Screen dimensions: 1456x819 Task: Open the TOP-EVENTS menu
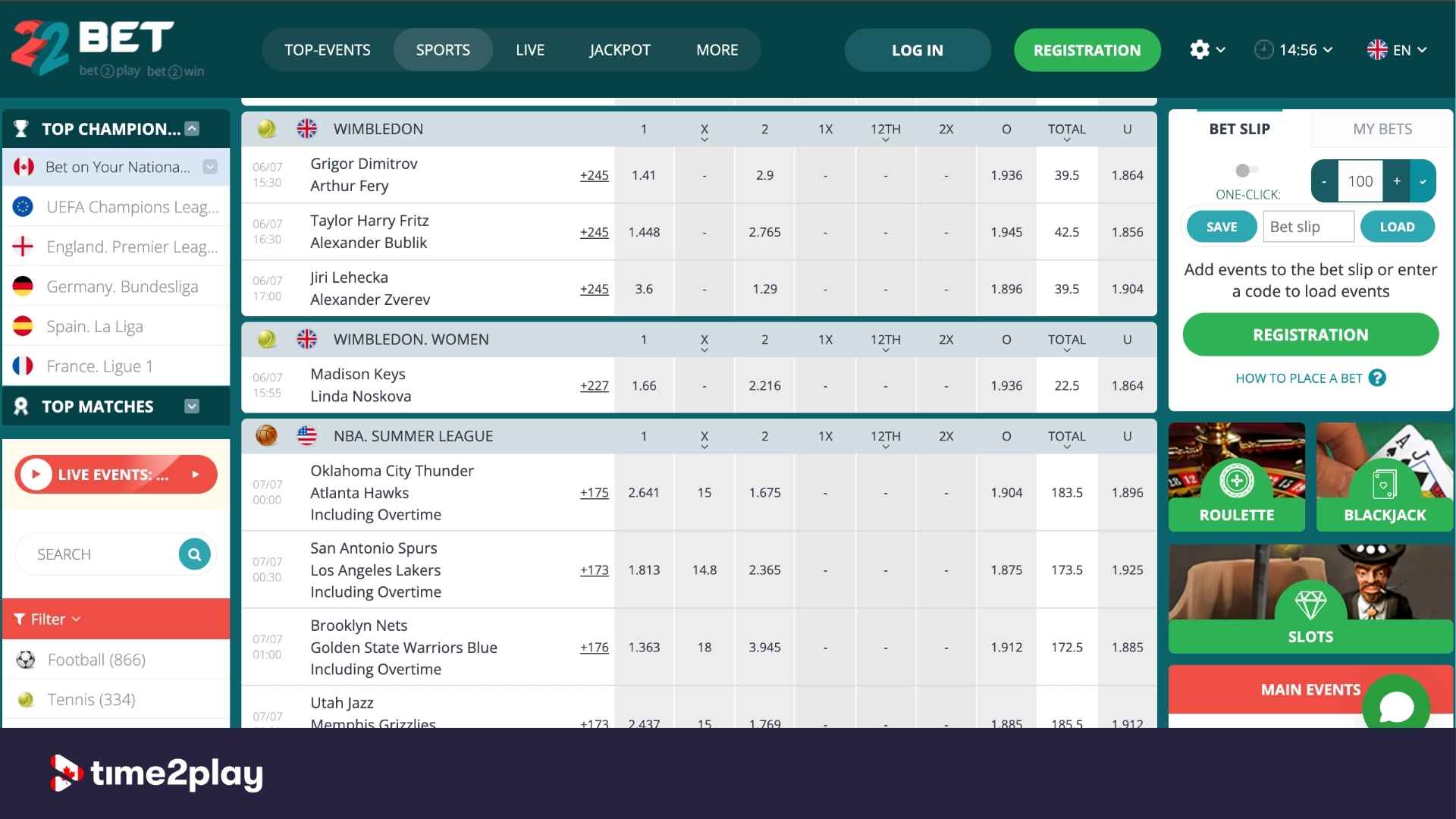point(328,50)
